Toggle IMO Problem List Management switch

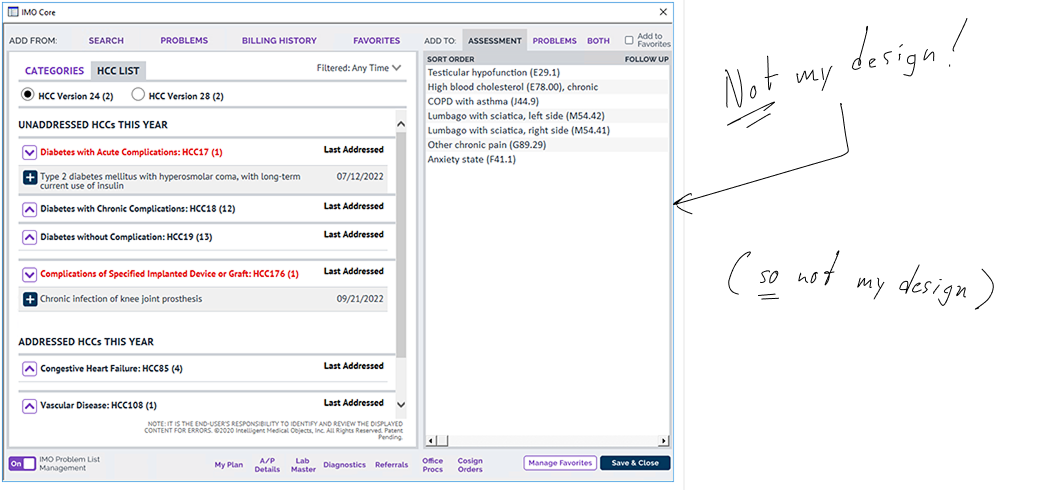[22, 463]
